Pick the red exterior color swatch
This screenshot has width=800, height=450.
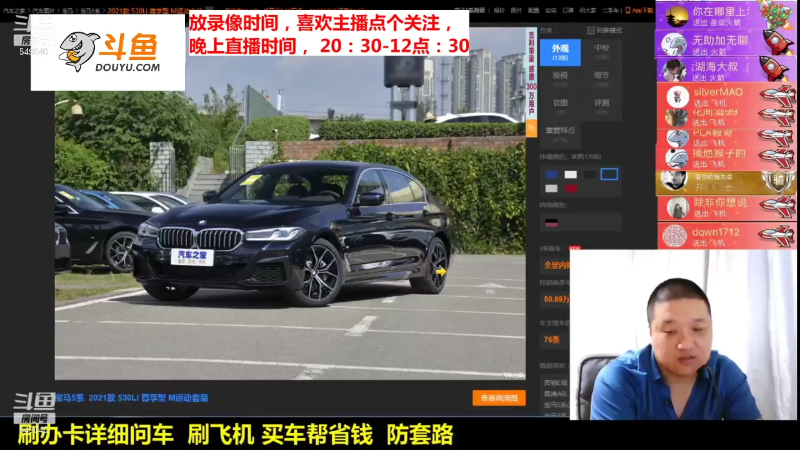(570, 188)
